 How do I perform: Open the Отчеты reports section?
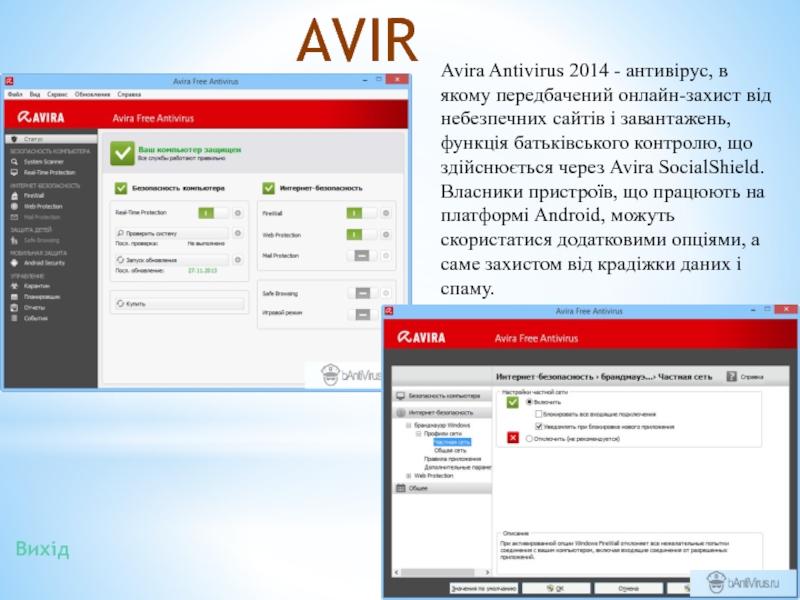pos(34,308)
